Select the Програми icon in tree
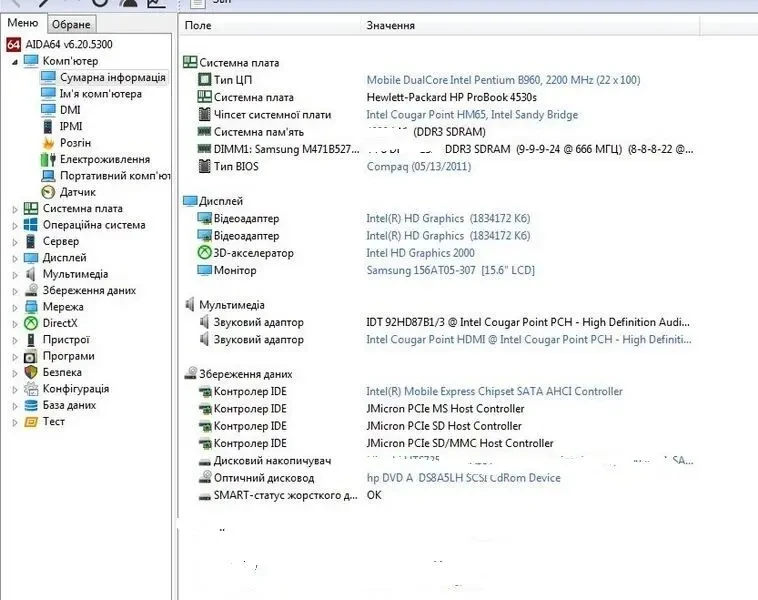This screenshot has height=600, width=758. (x=30, y=357)
